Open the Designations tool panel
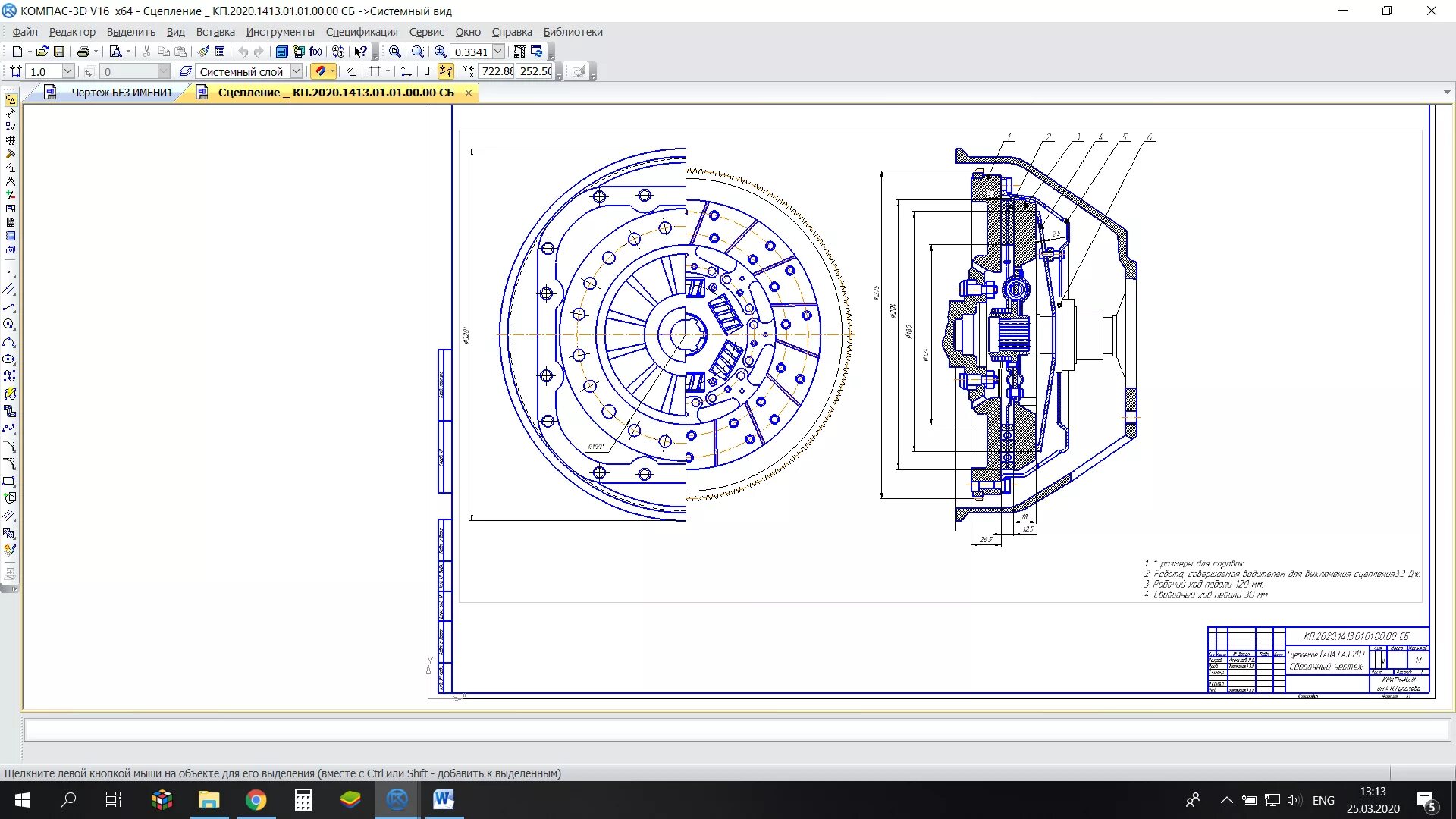This screenshot has width=1456, height=819. 11,127
